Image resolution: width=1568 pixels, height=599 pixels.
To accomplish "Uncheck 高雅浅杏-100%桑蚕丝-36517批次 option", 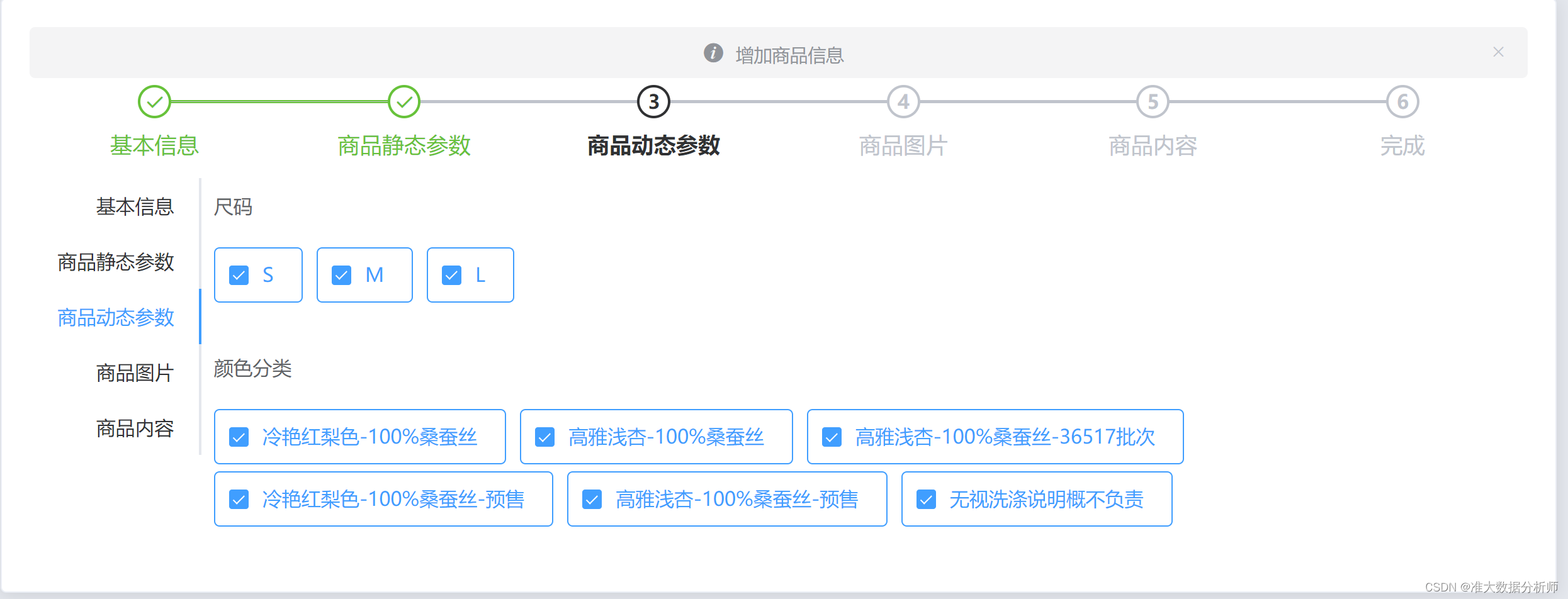I will (x=832, y=437).
